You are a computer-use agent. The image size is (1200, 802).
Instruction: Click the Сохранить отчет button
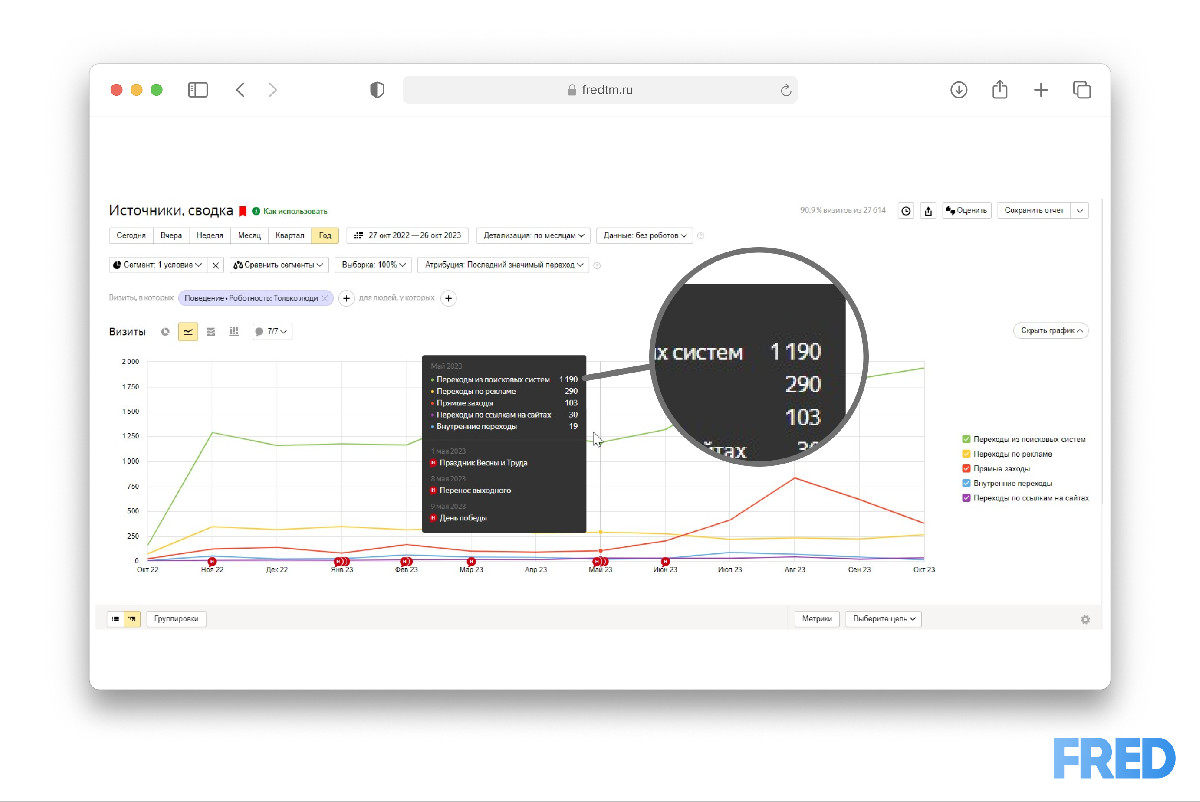pos(1034,211)
